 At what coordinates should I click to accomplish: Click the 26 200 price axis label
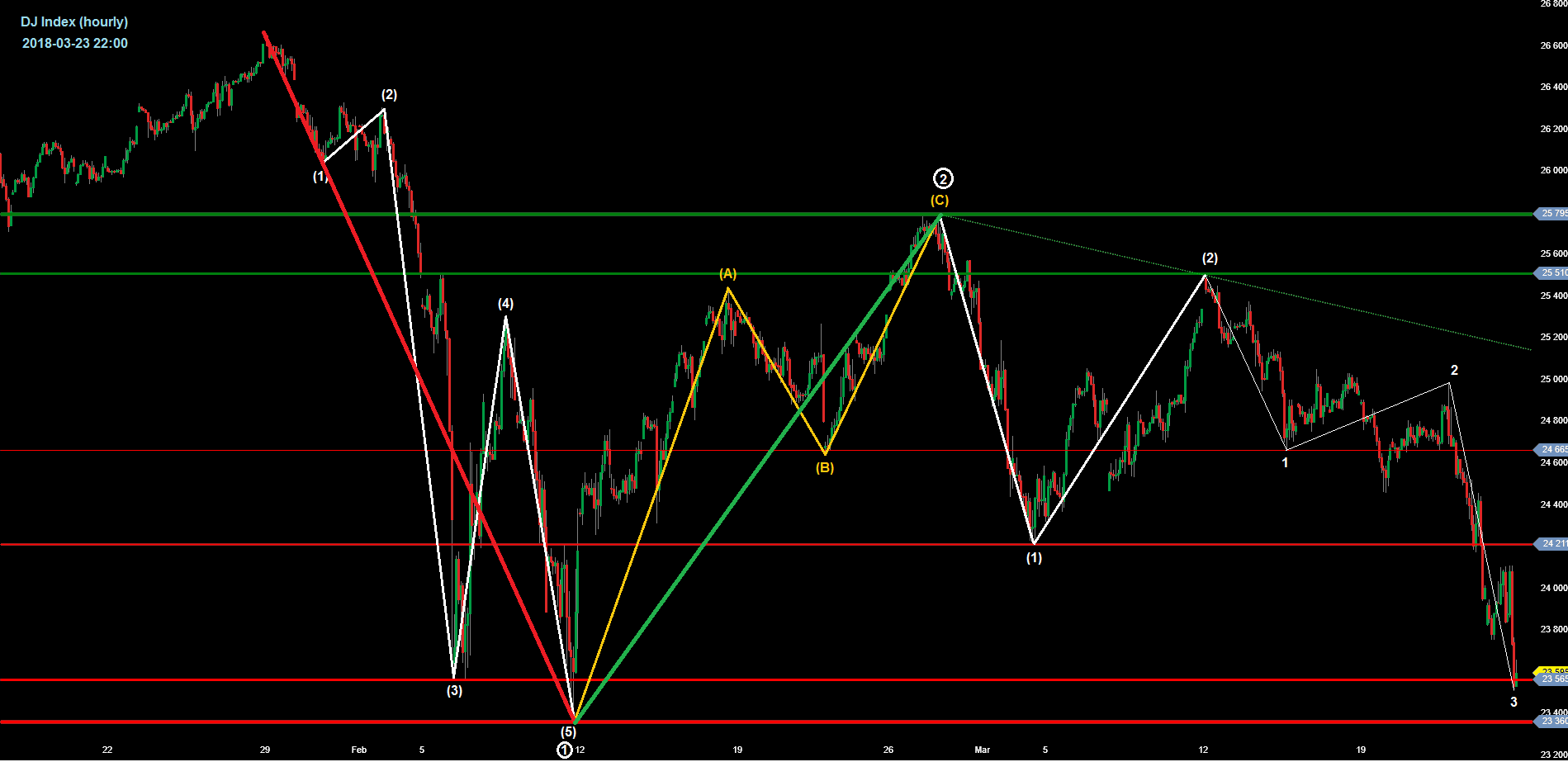coord(1554,129)
